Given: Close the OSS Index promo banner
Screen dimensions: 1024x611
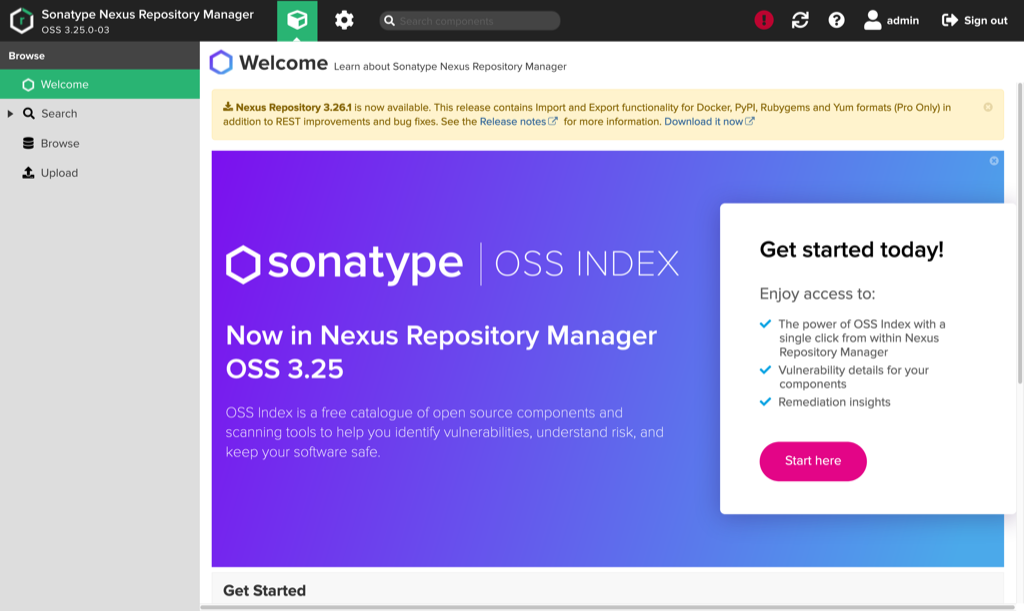Looking at the screenshot, I should click(x=994, y=161).
